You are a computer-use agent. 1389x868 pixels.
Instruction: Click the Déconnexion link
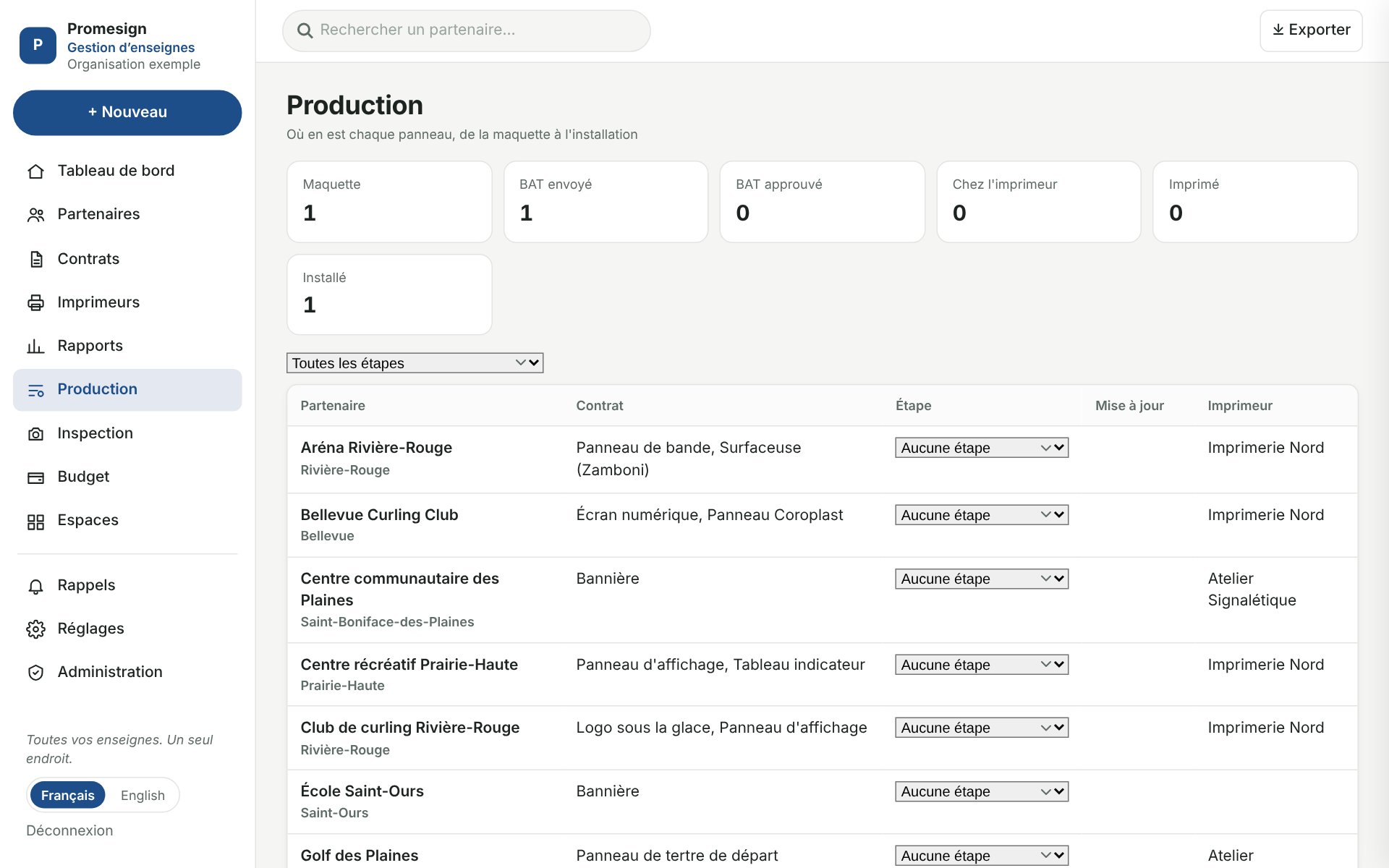69,830
